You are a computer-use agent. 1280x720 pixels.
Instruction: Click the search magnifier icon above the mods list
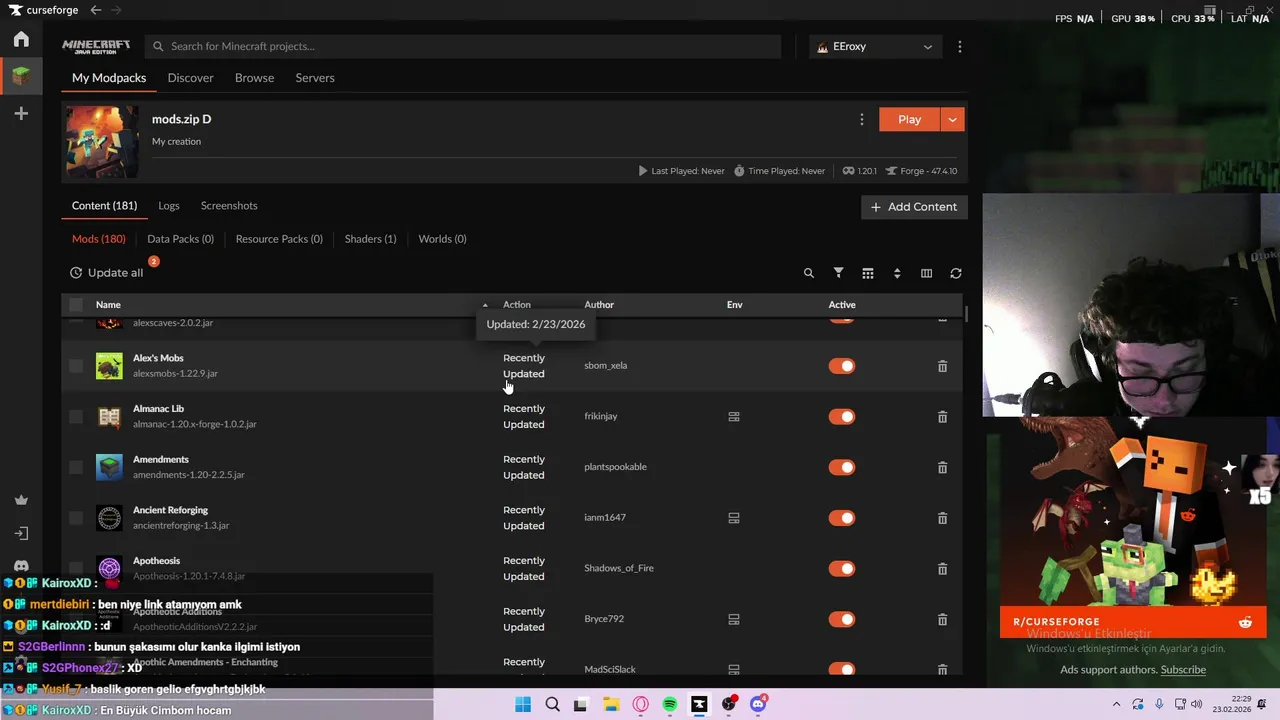pos(809,273)
